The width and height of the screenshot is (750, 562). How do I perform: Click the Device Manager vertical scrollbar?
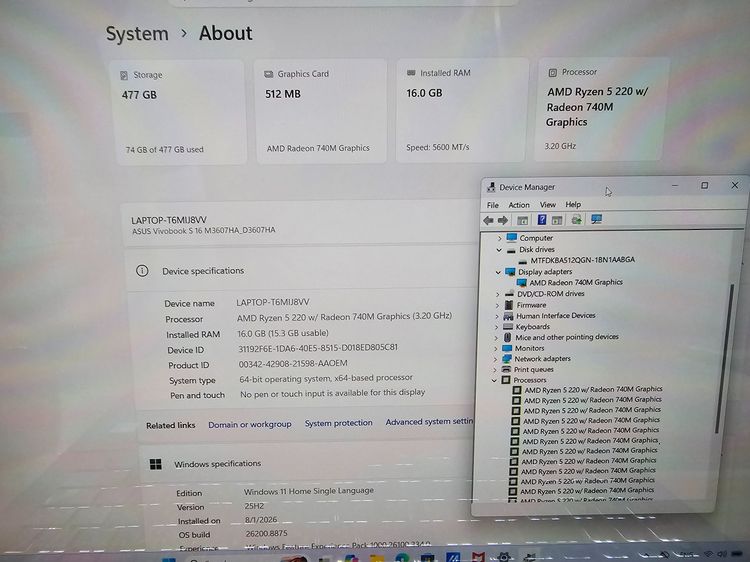click(x=725, y=359)
